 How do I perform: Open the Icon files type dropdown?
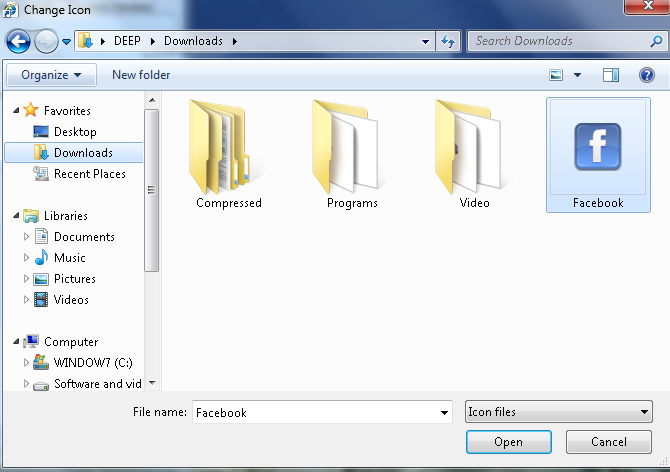point(558,412)
